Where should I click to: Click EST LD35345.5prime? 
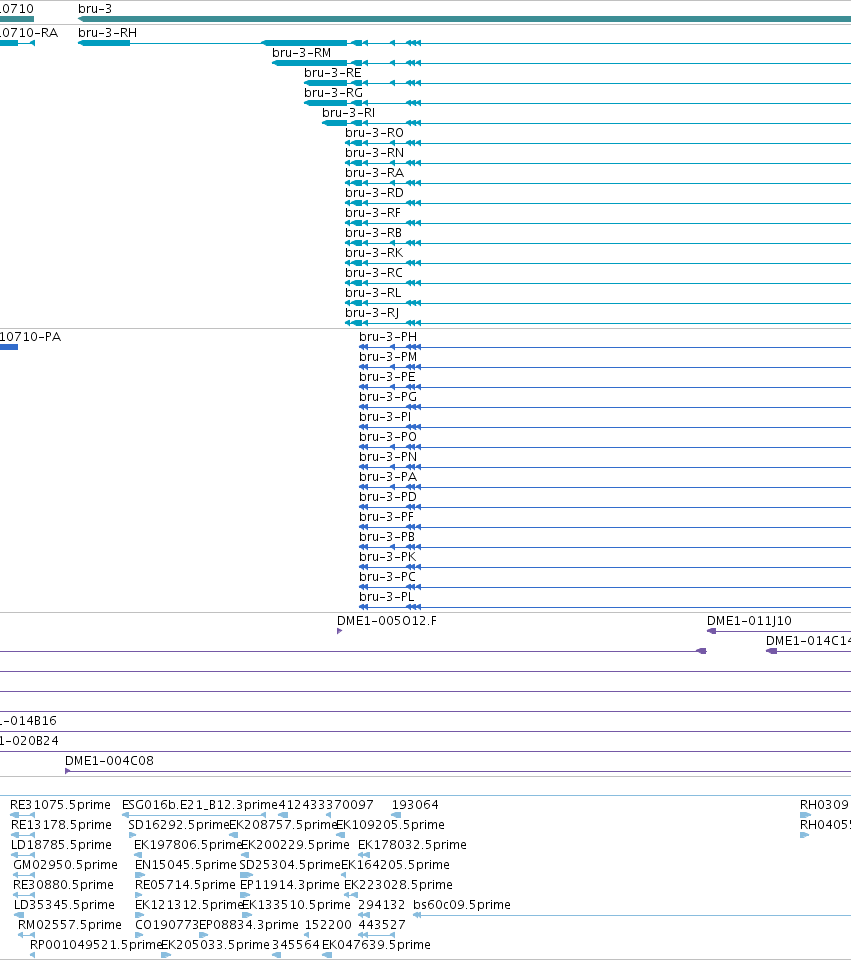point(64,905)
